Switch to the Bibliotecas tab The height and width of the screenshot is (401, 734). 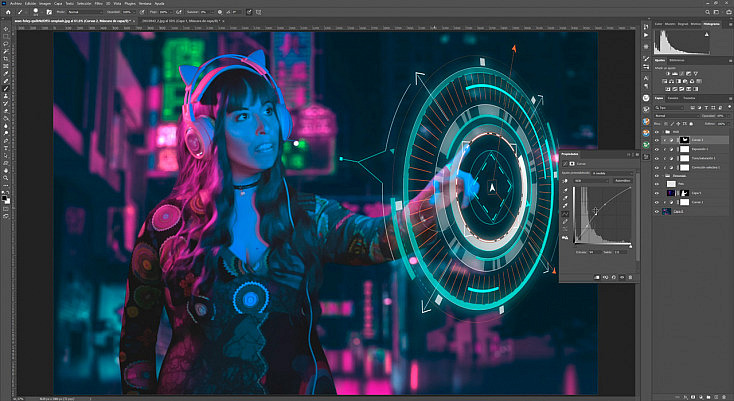click(677, 60)
